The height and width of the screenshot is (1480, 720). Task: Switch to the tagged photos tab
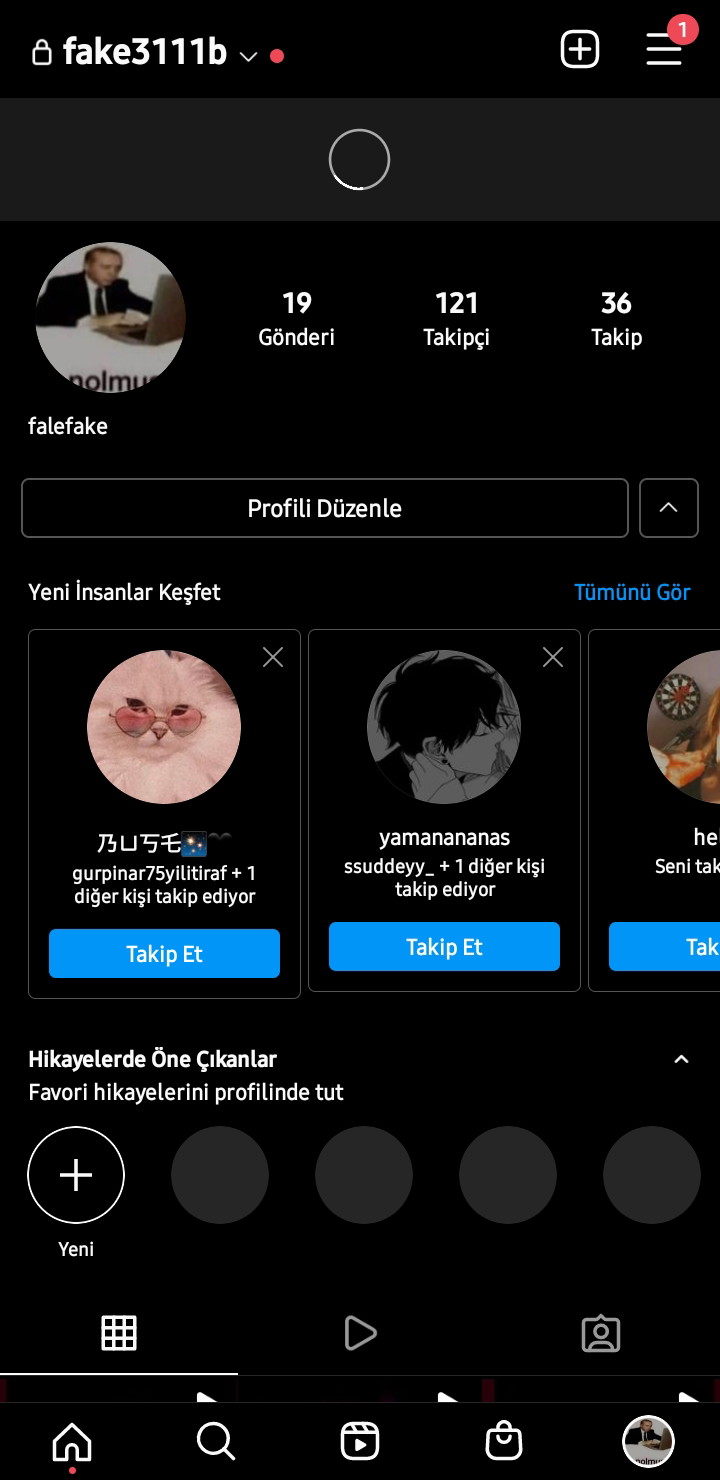tap(601, 1333)
